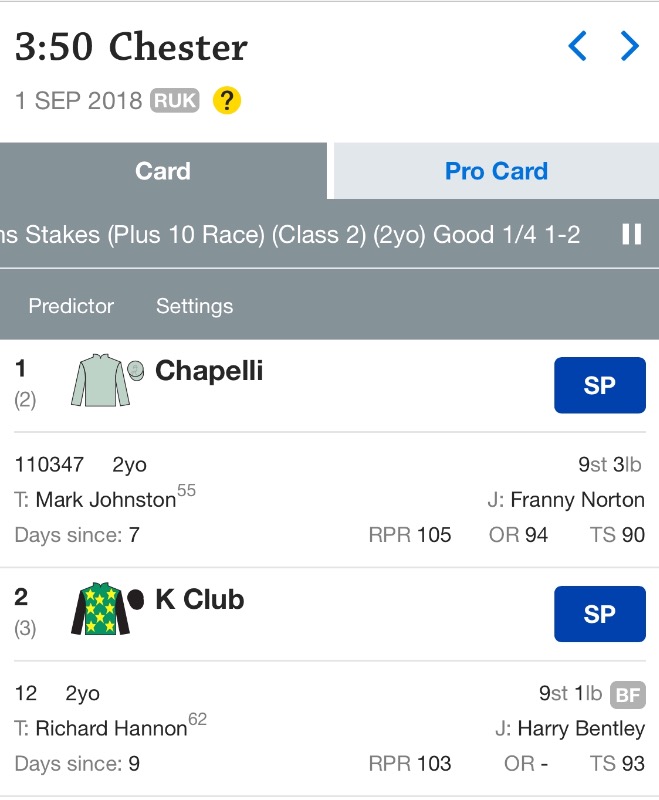Select SP odds button for K Club
The width and height of the screenshot is (659, 800).
tap(599, 613)
